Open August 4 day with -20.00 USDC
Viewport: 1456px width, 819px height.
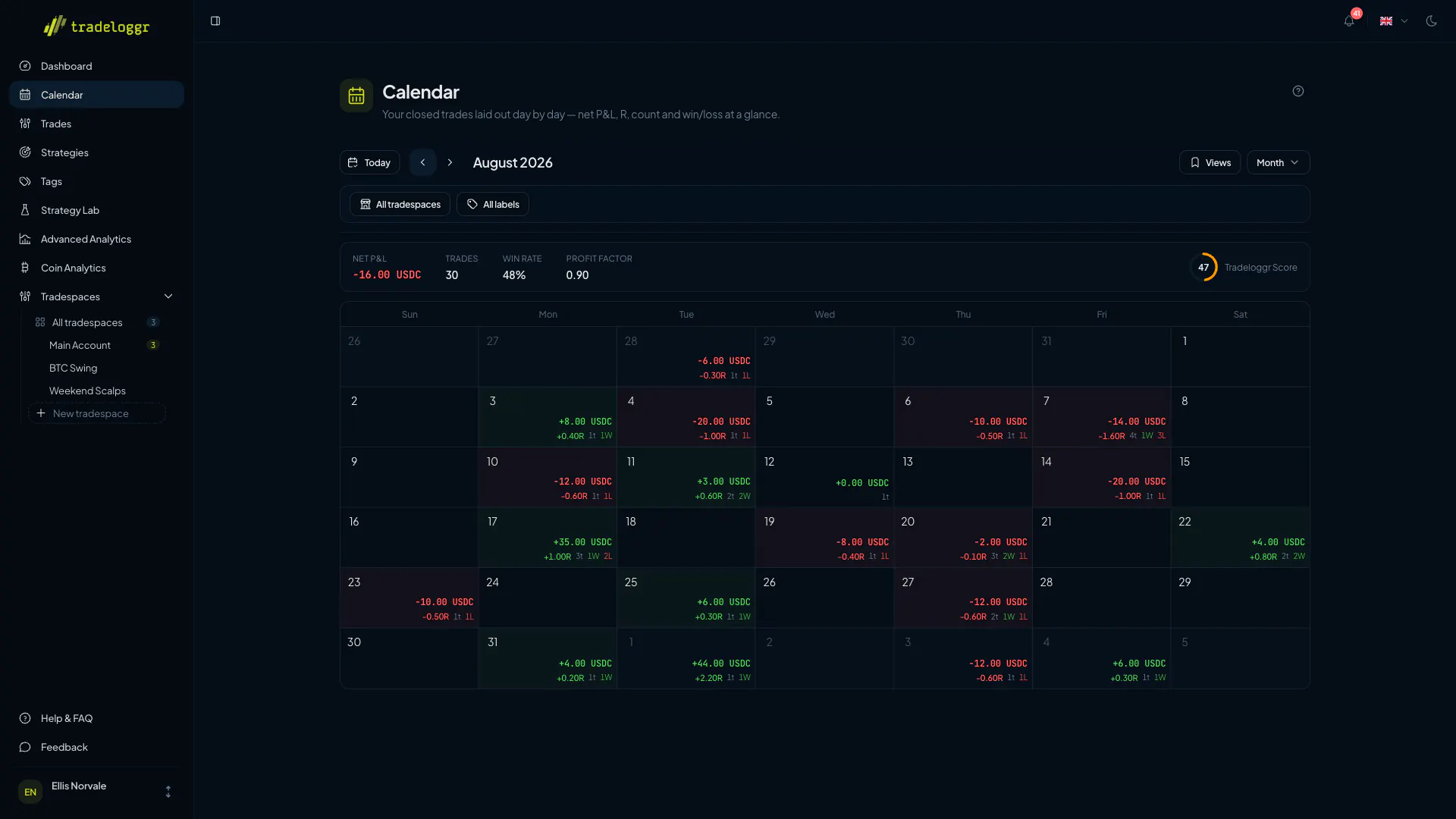[x=686, y=417]
